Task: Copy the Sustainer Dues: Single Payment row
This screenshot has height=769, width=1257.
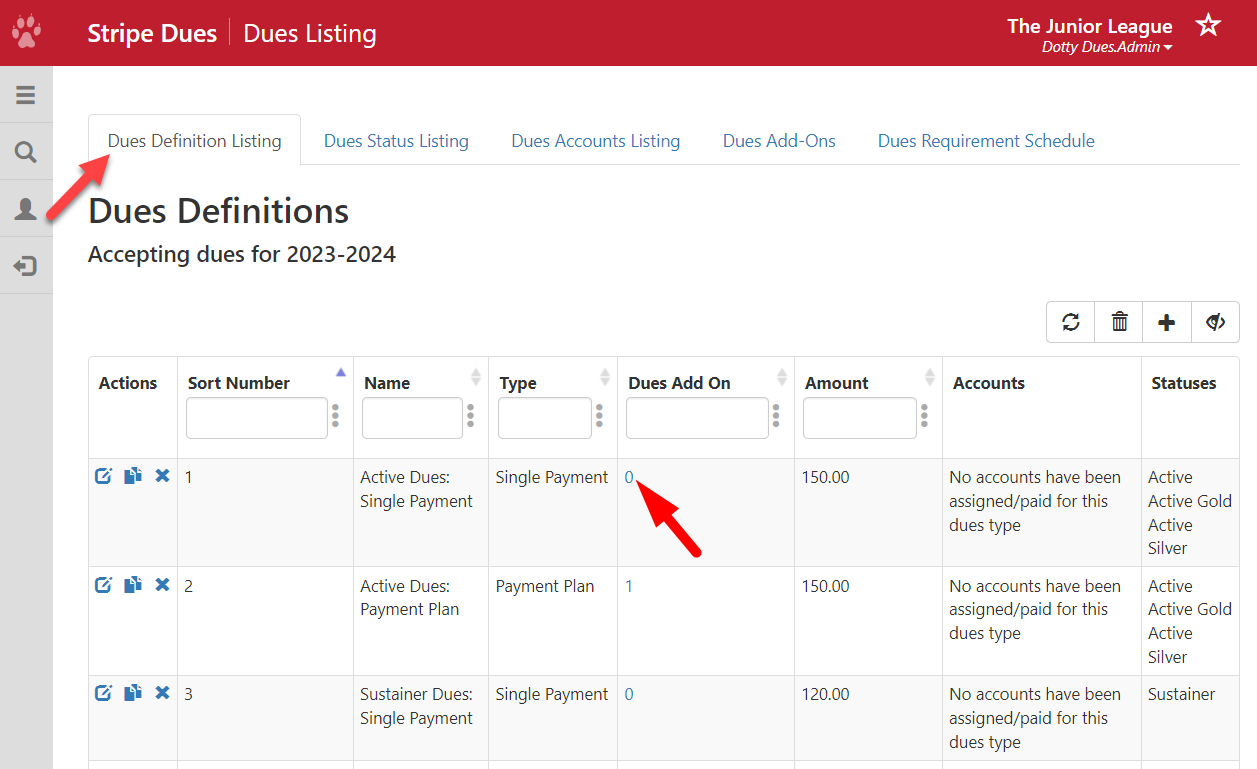Action: coord(132,693)
